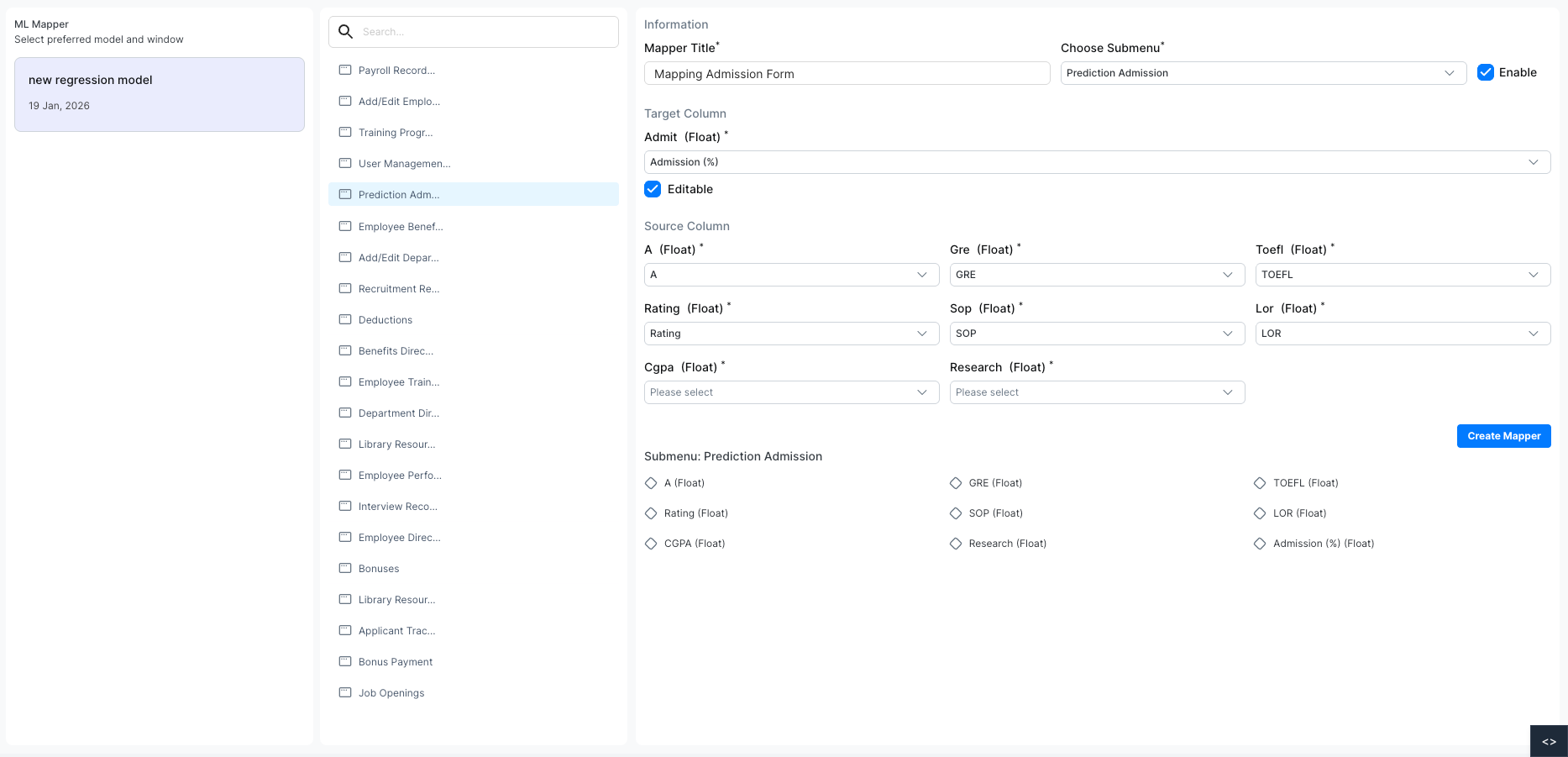Click the code expander icon at bottom right
Viewport: 1568px width, 757px height.
tap(1548, 741)
